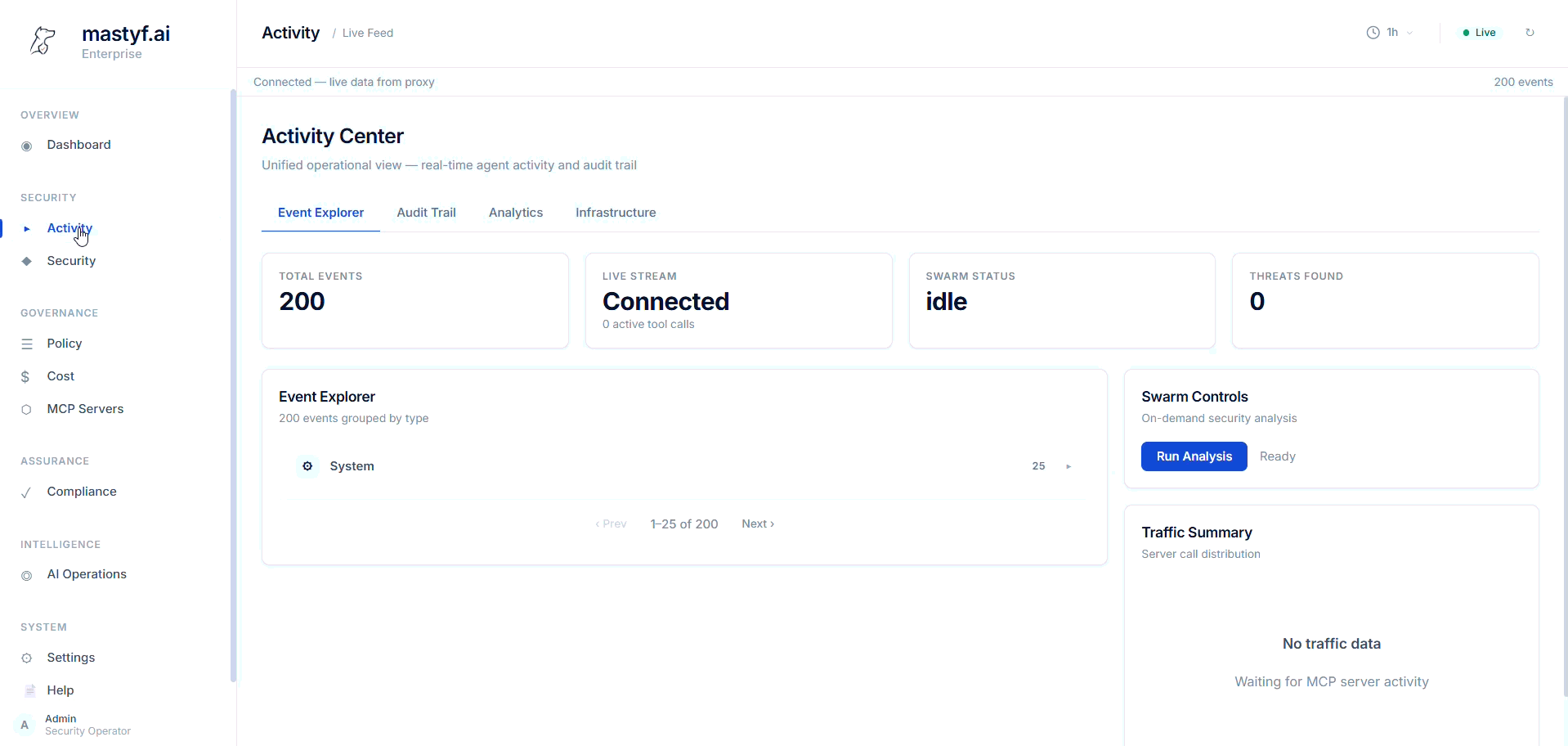Click the '0 active tool calls' text
The image size is (1568, 746).
(x=648, y=325)
